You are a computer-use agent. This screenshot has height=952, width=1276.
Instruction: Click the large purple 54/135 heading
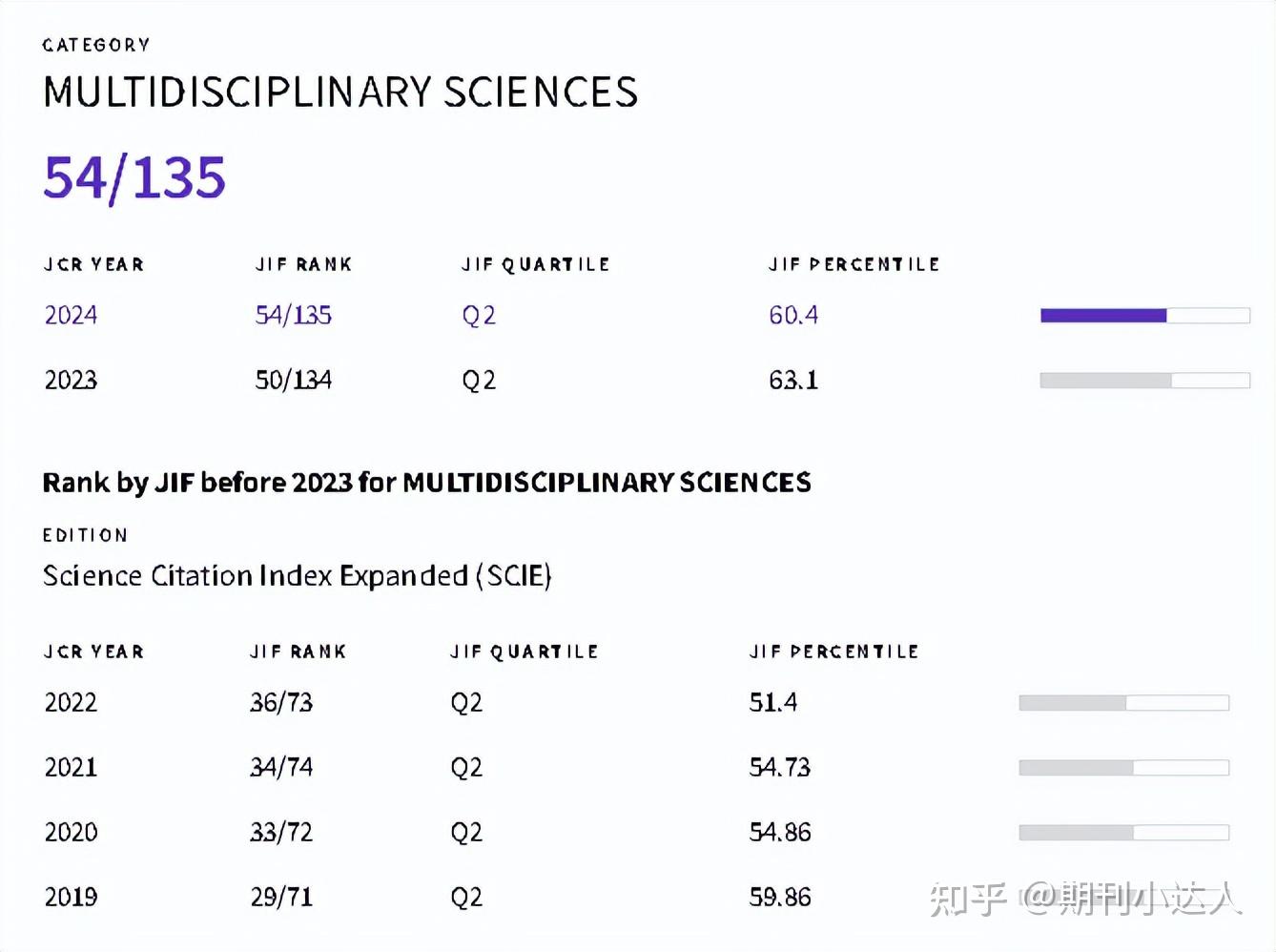134,178
